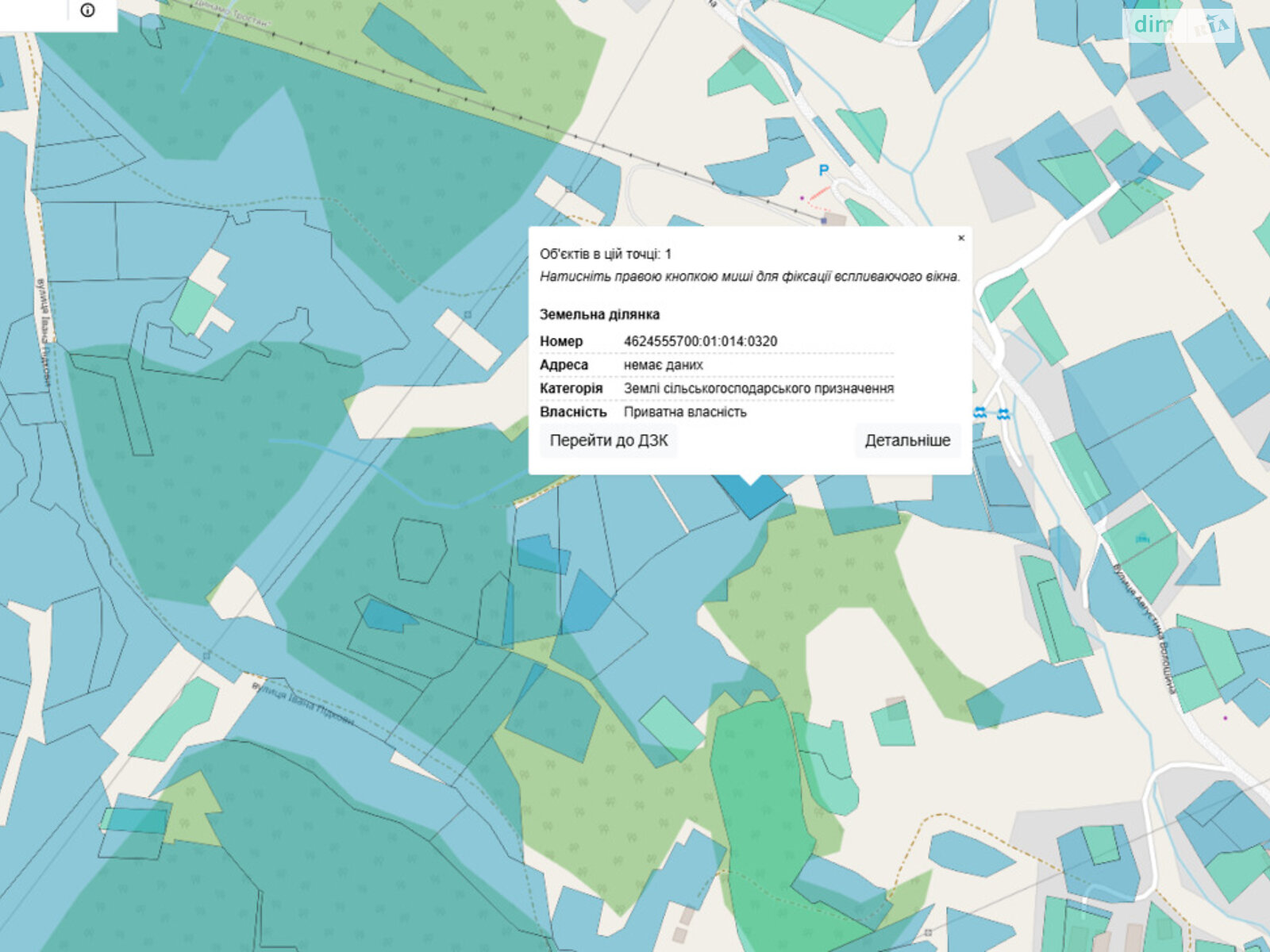Click the blue parking P icon
The width and height of the screenshot is (1270, 952).
pos(823,170)
